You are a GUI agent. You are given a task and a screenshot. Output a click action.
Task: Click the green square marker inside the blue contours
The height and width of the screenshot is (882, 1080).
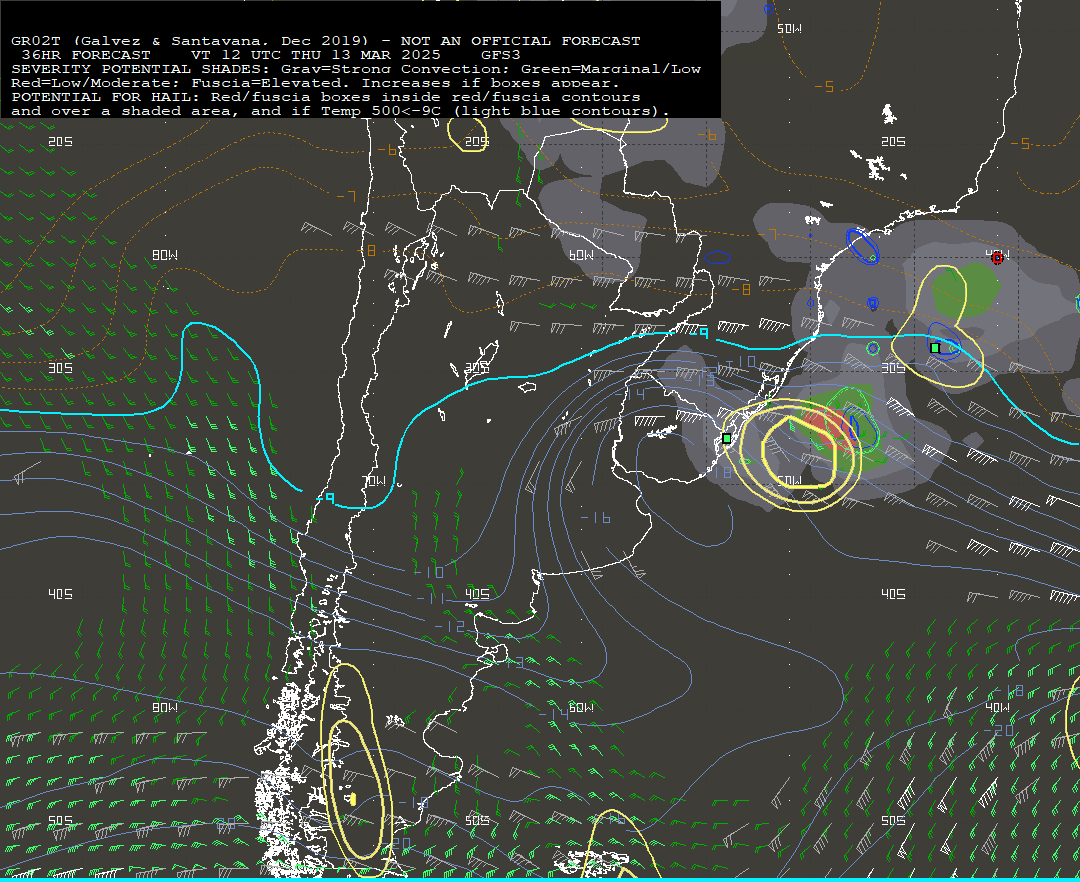(x=935, y=348)
